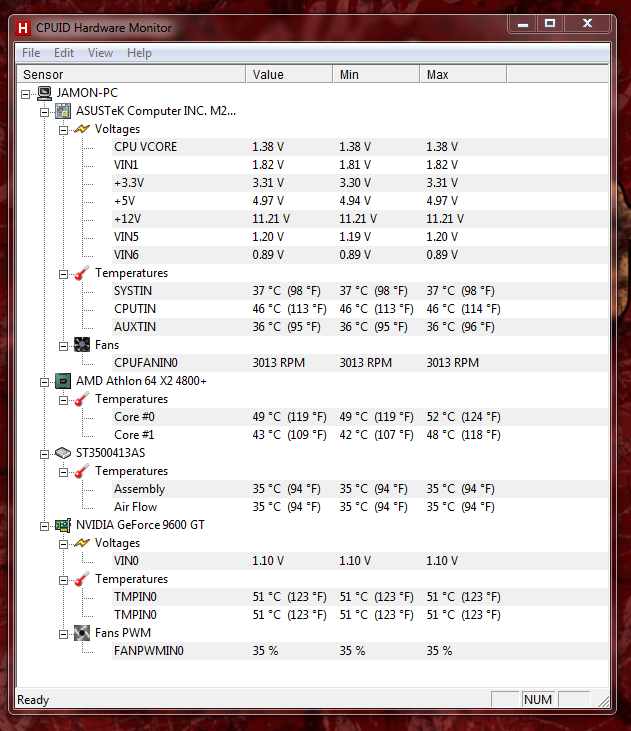This screenshot has width=631, height=731.
Task: Select the CPUFANIN0 fan row
Action: click(360, 363)
